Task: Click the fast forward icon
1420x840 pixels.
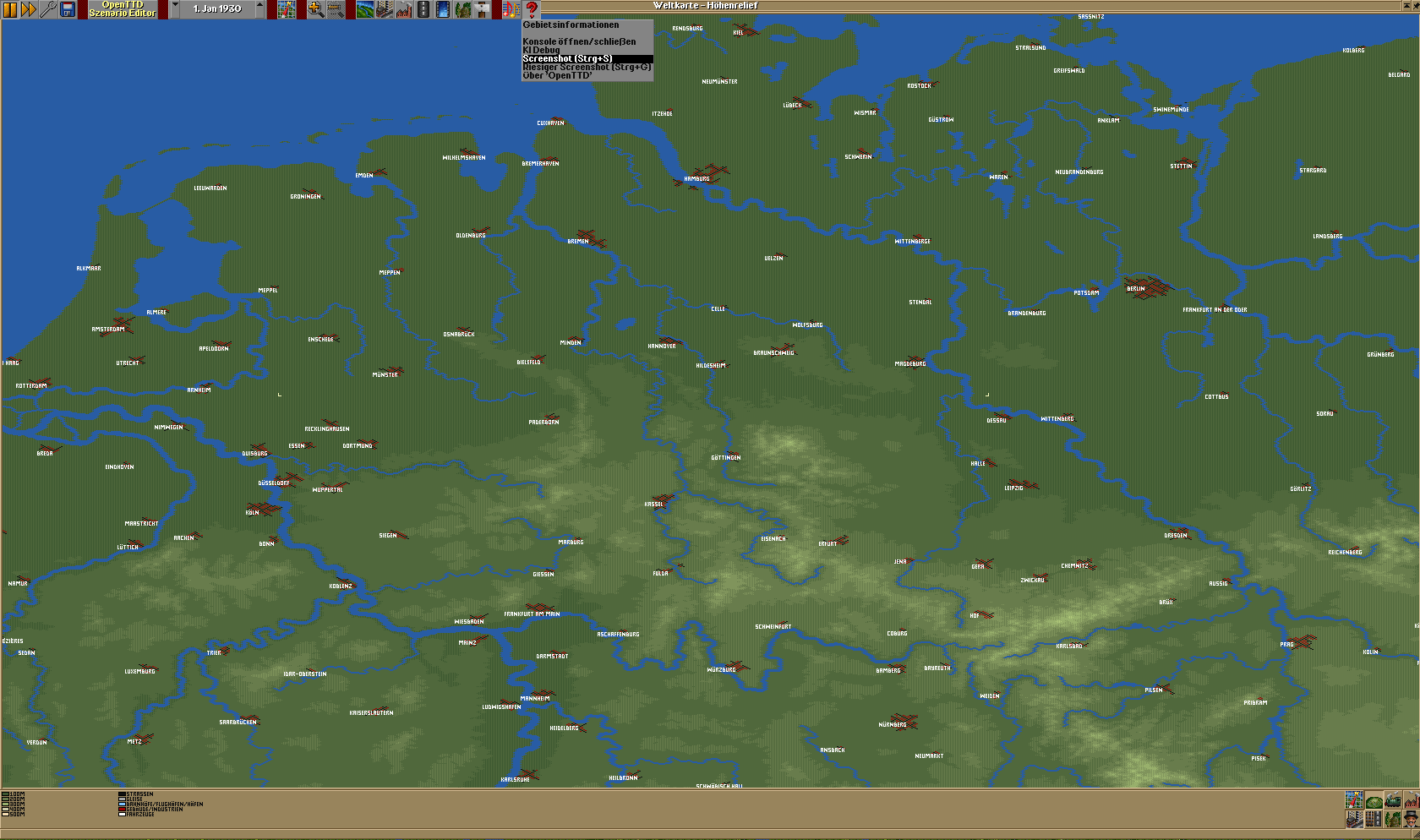Action: (x=29, y=9)
